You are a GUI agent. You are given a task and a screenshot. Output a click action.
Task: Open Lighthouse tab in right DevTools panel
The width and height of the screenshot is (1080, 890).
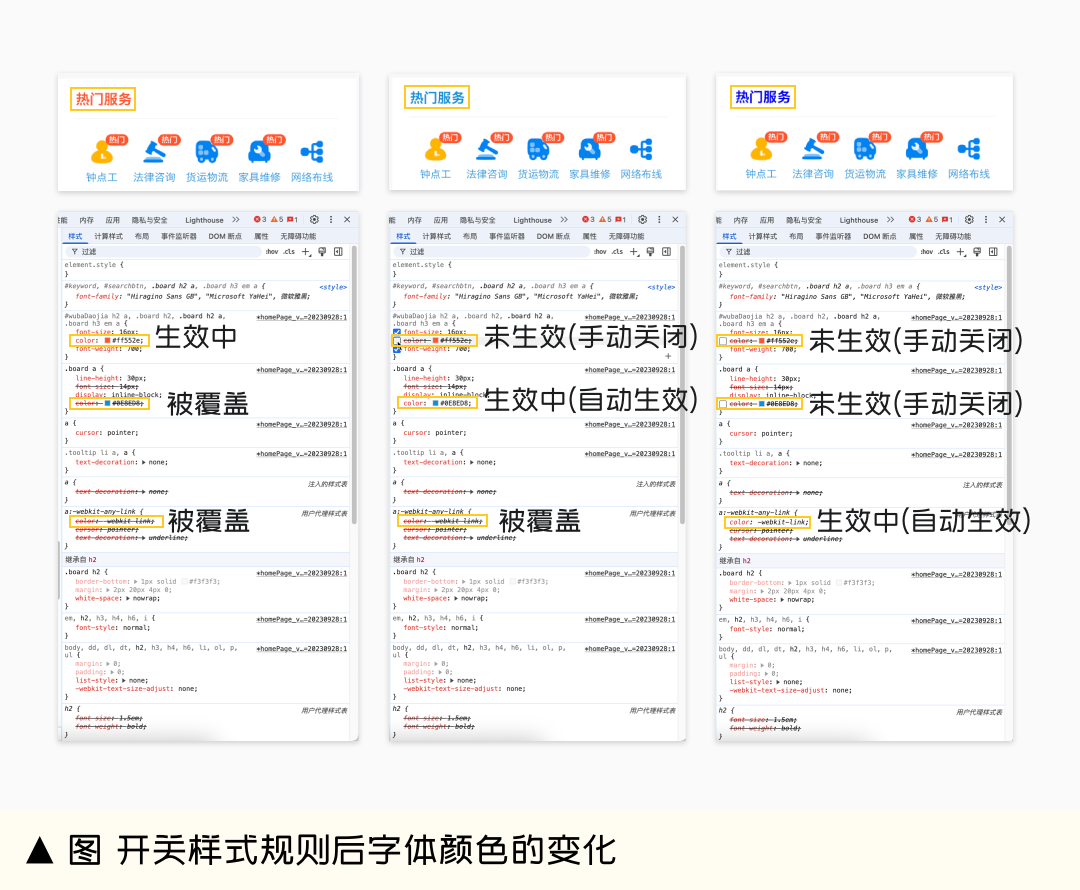coord(858,220)
